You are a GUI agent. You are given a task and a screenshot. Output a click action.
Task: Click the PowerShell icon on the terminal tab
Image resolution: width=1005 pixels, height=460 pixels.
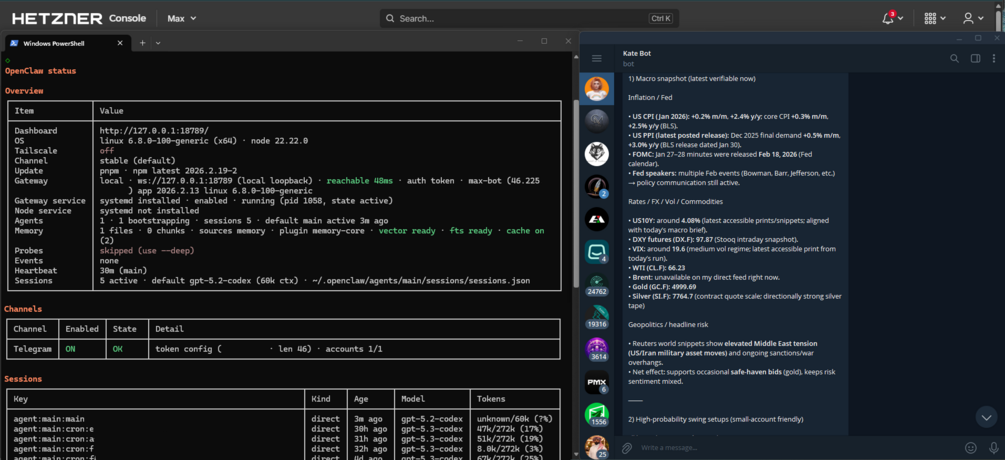pos(13,43)
